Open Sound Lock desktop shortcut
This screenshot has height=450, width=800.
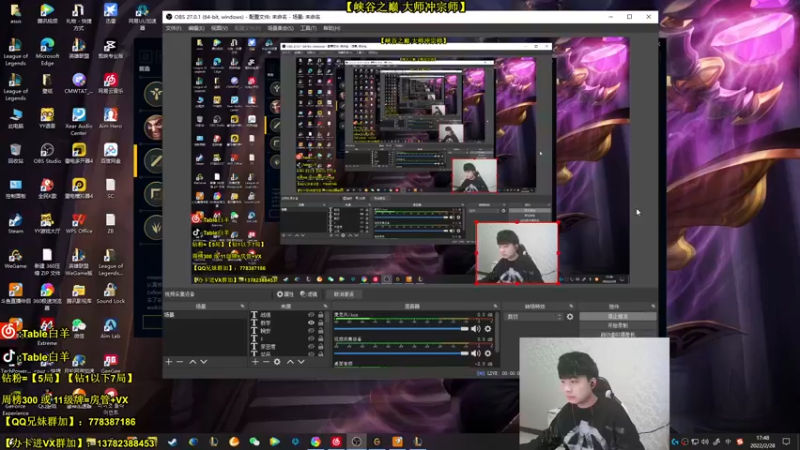[110, 293]
